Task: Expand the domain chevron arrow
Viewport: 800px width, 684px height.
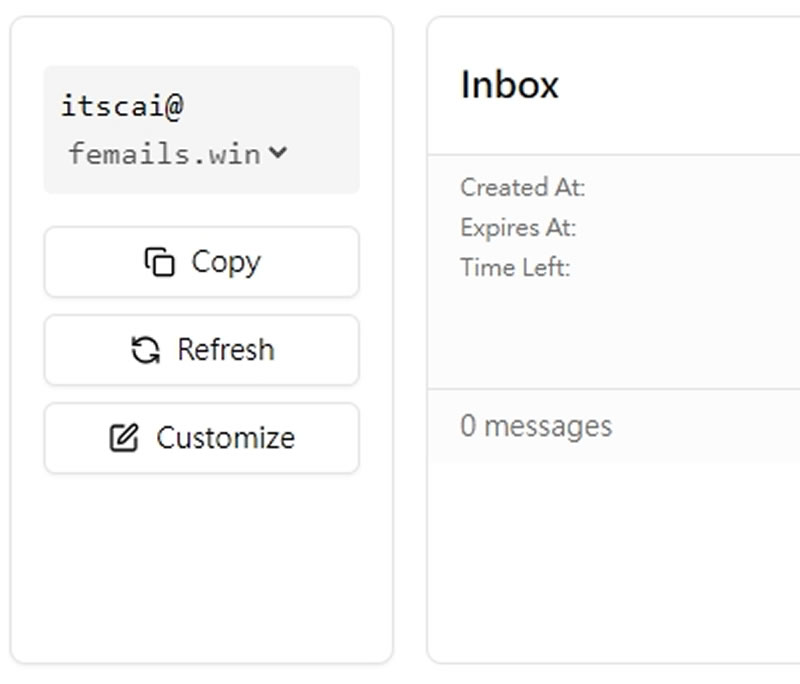Action: tap(278, 153)
